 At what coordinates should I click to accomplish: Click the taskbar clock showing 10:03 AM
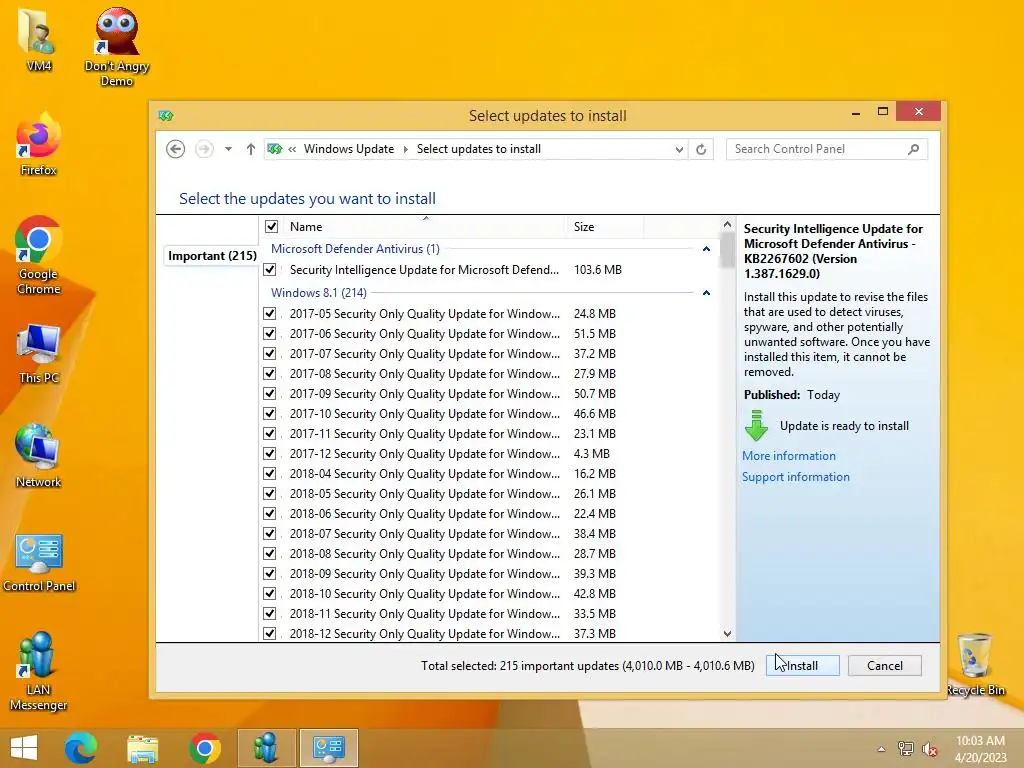click(980, 749)
